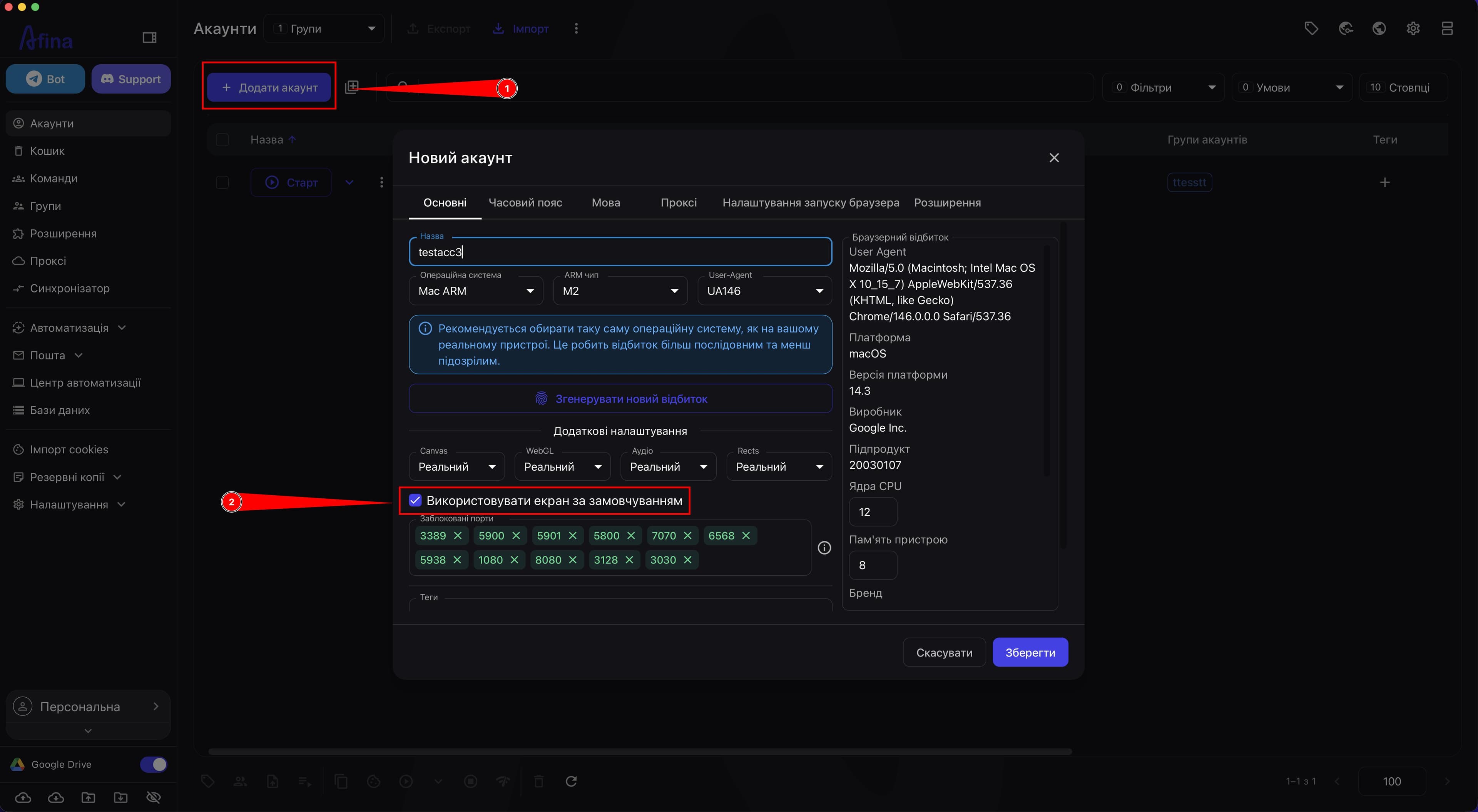Click the plain globe icon in top bar

pos(1379,29)
